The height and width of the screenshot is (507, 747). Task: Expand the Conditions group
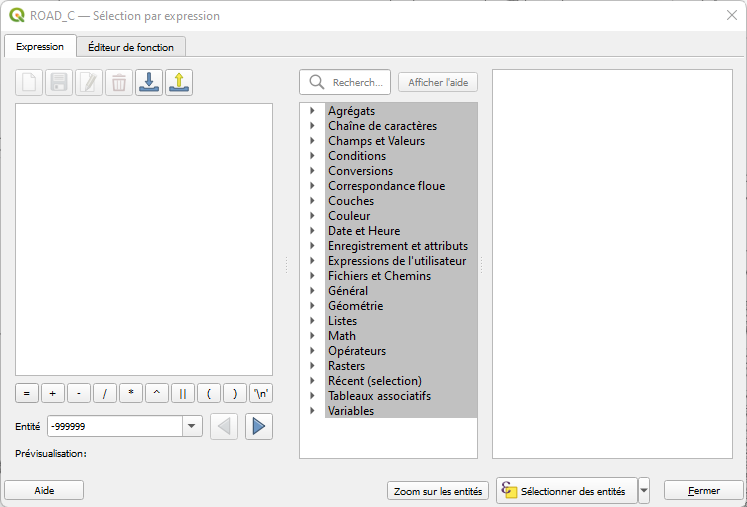click(312, 155)
